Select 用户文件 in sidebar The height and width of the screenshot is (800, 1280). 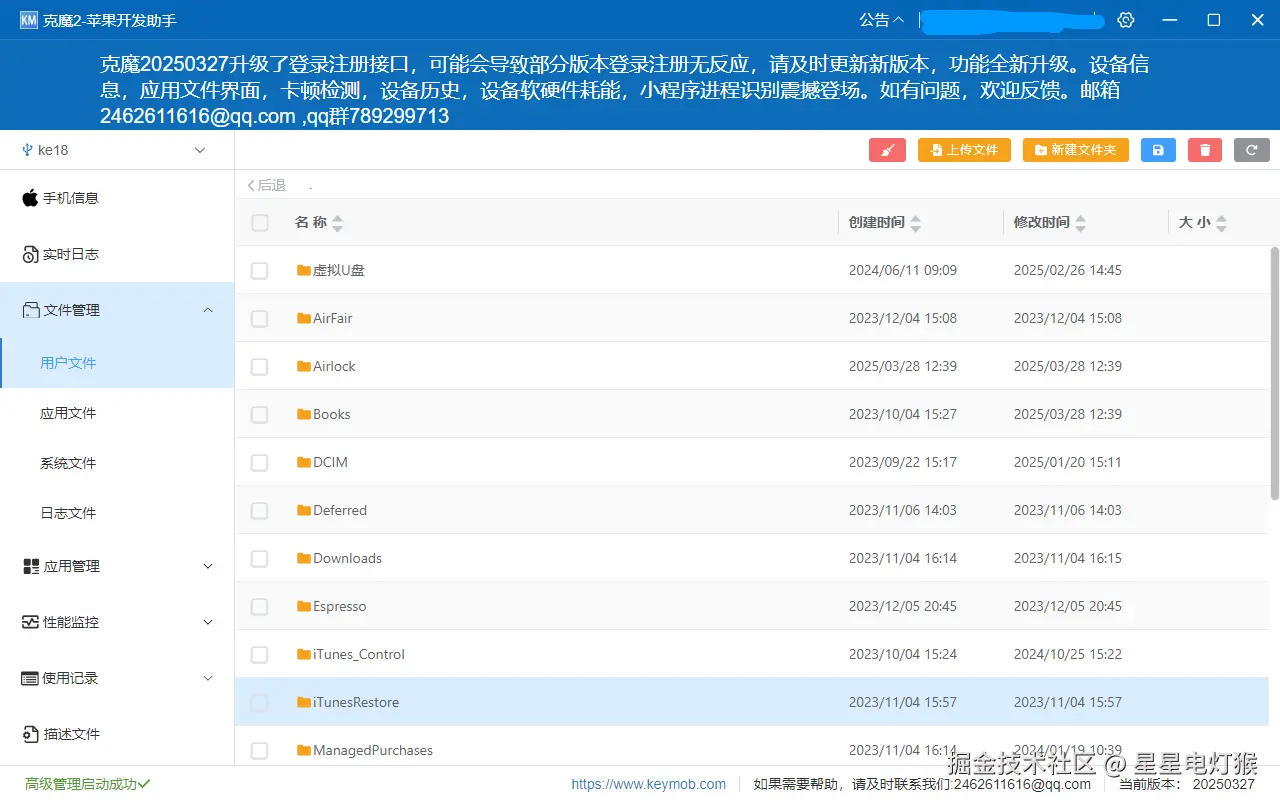click(117, 363)
